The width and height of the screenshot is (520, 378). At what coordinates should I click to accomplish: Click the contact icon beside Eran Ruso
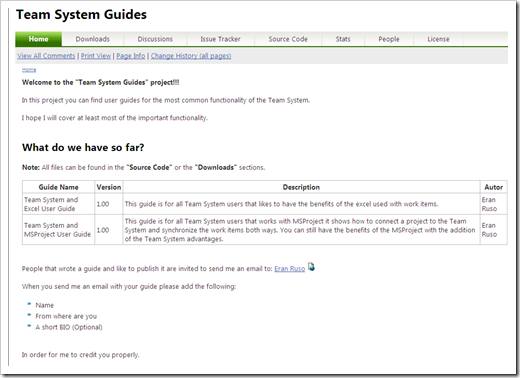point(311,267)
